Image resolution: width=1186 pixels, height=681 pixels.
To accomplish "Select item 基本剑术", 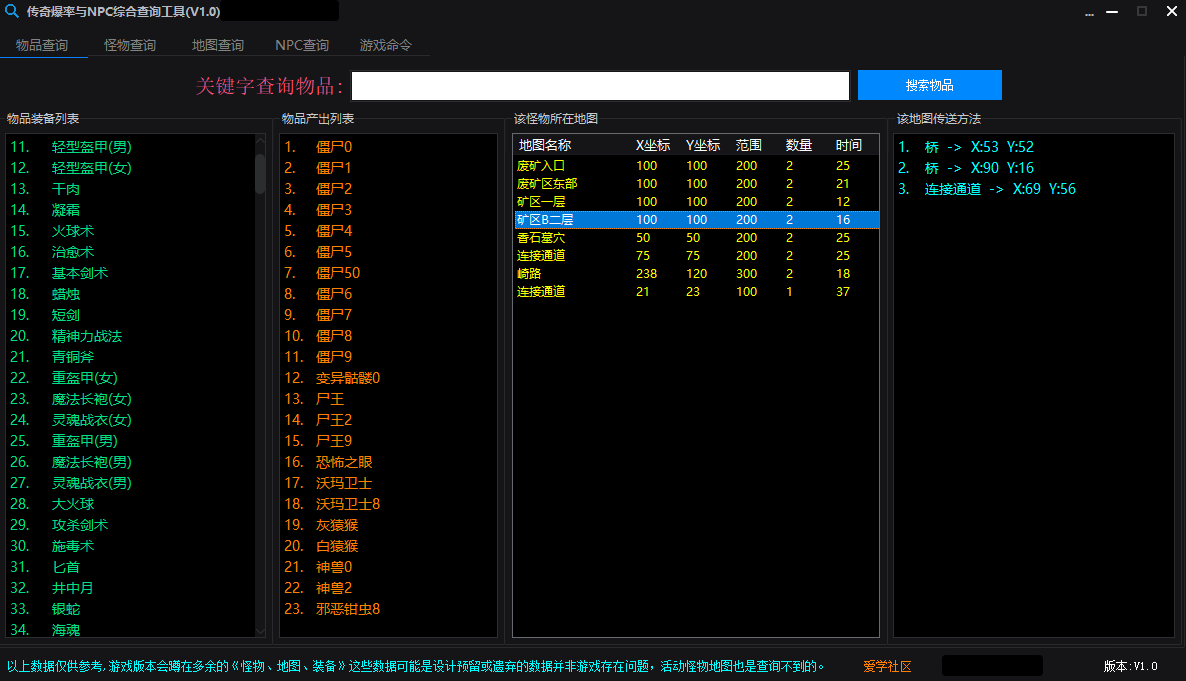I will 79,273.
